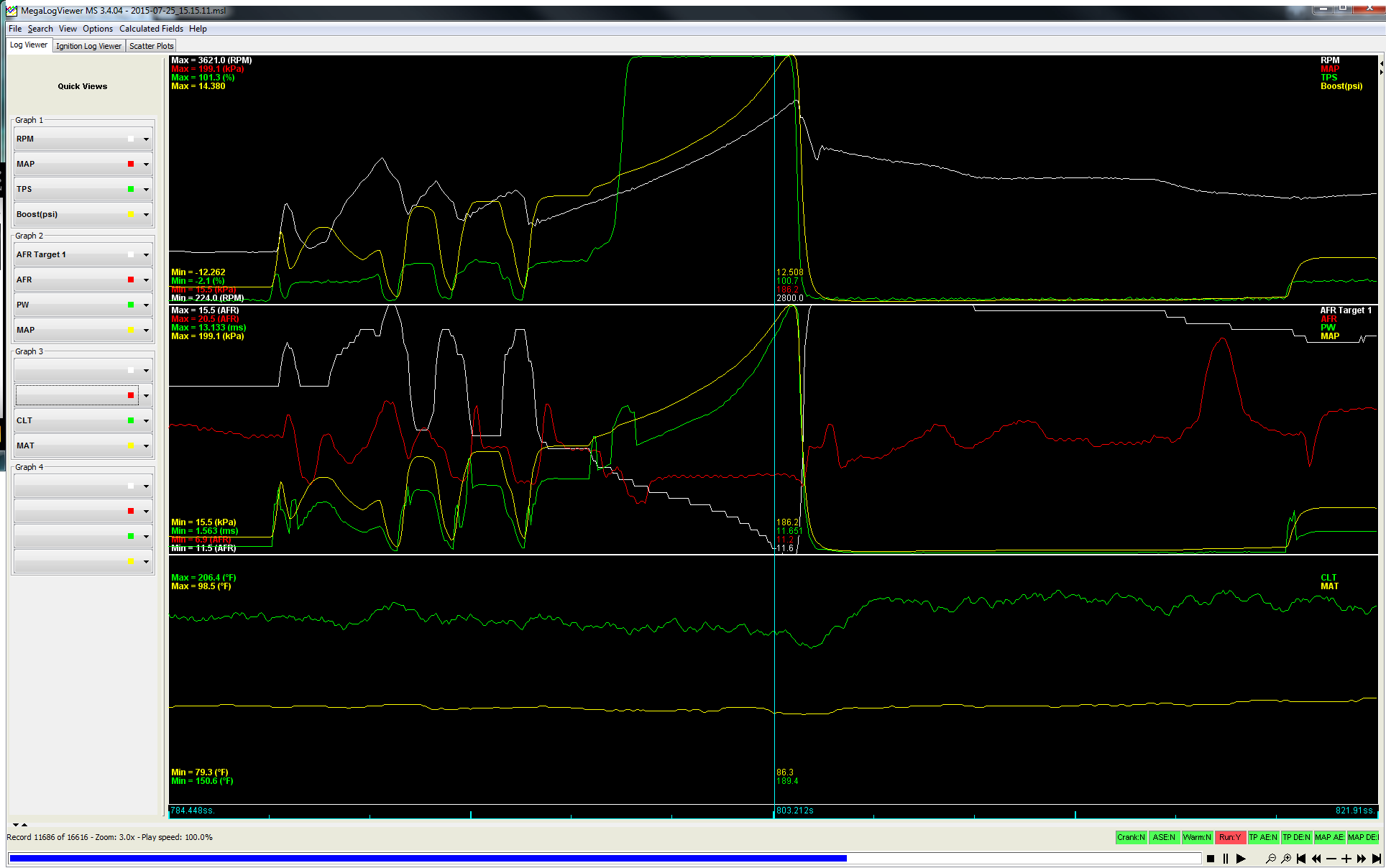Toggle the Crank:N status indicator
Viewport: 1386px width, 868px height.
(1131, 837)
